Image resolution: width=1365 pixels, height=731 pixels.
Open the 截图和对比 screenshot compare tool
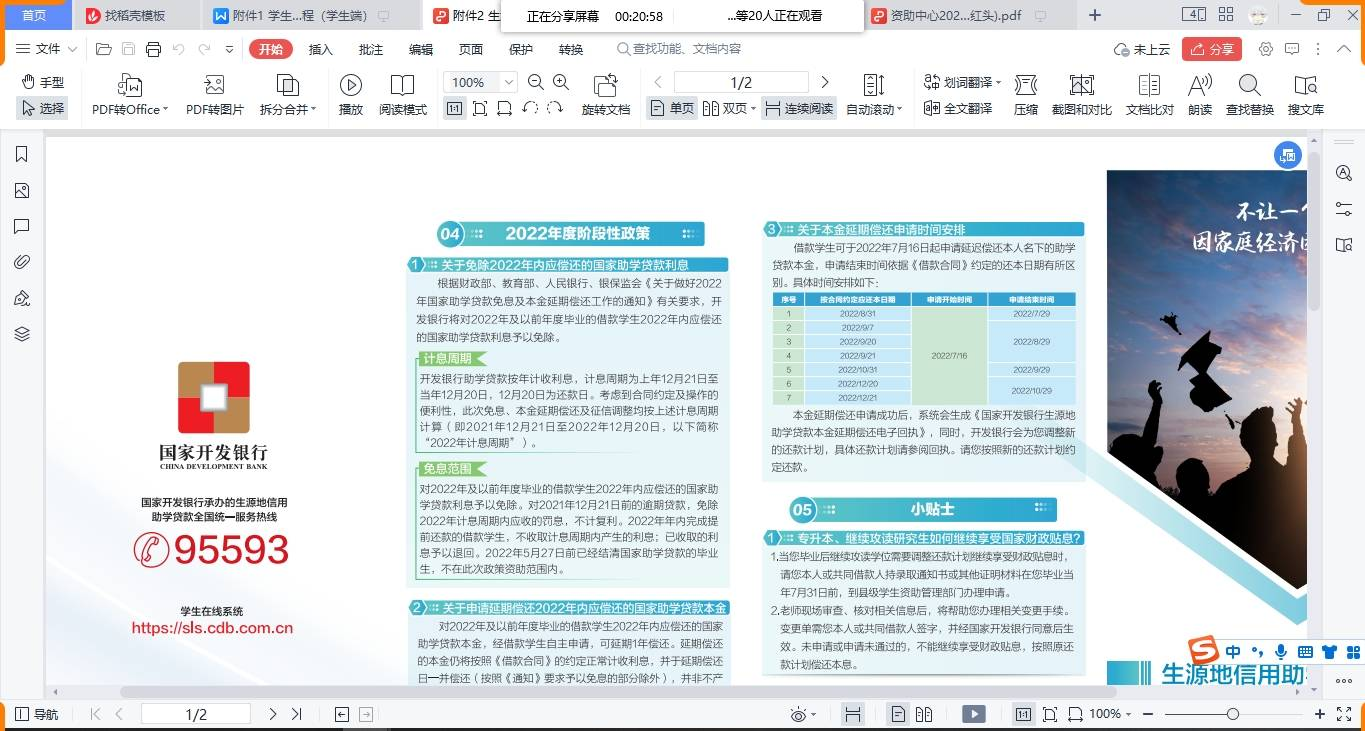tap(1081, 86)
